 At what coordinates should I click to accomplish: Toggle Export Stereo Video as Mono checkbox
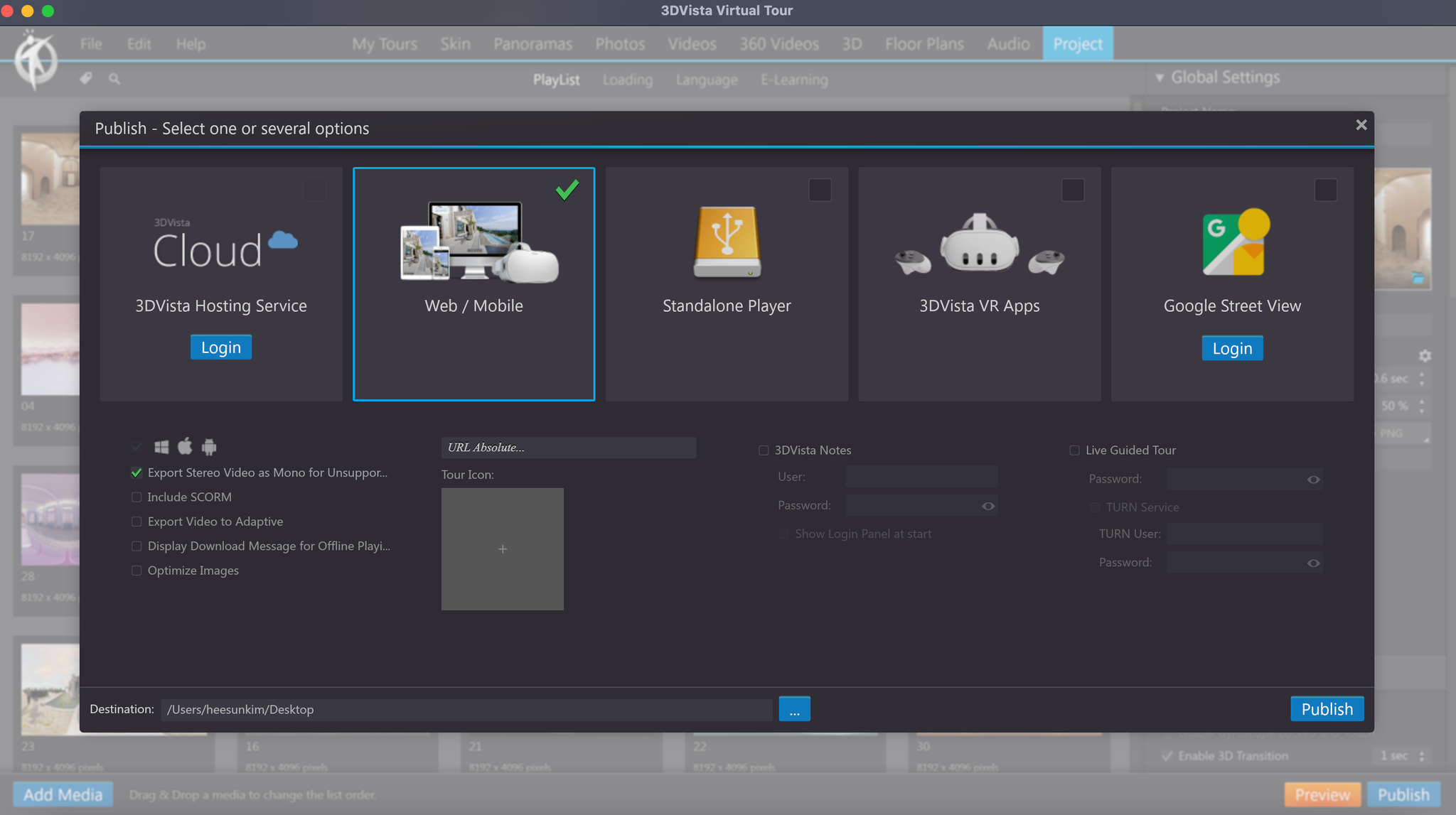(136, 473)
